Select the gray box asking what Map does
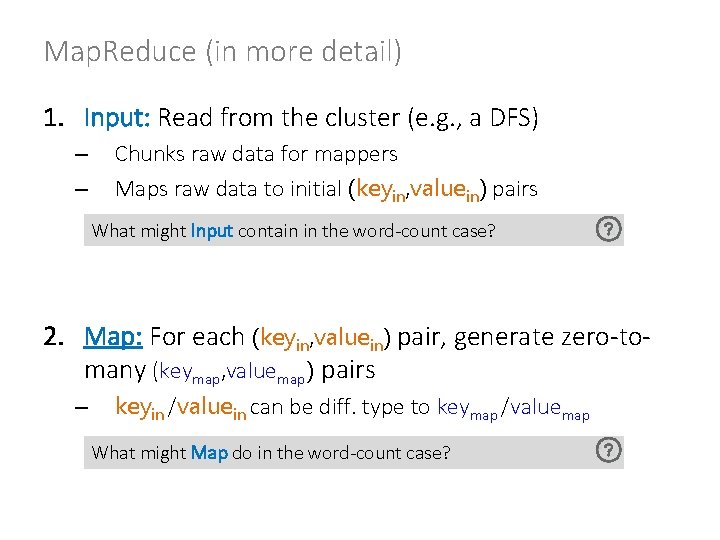This screenshot has height=540, width=720. tap(354, 452)
